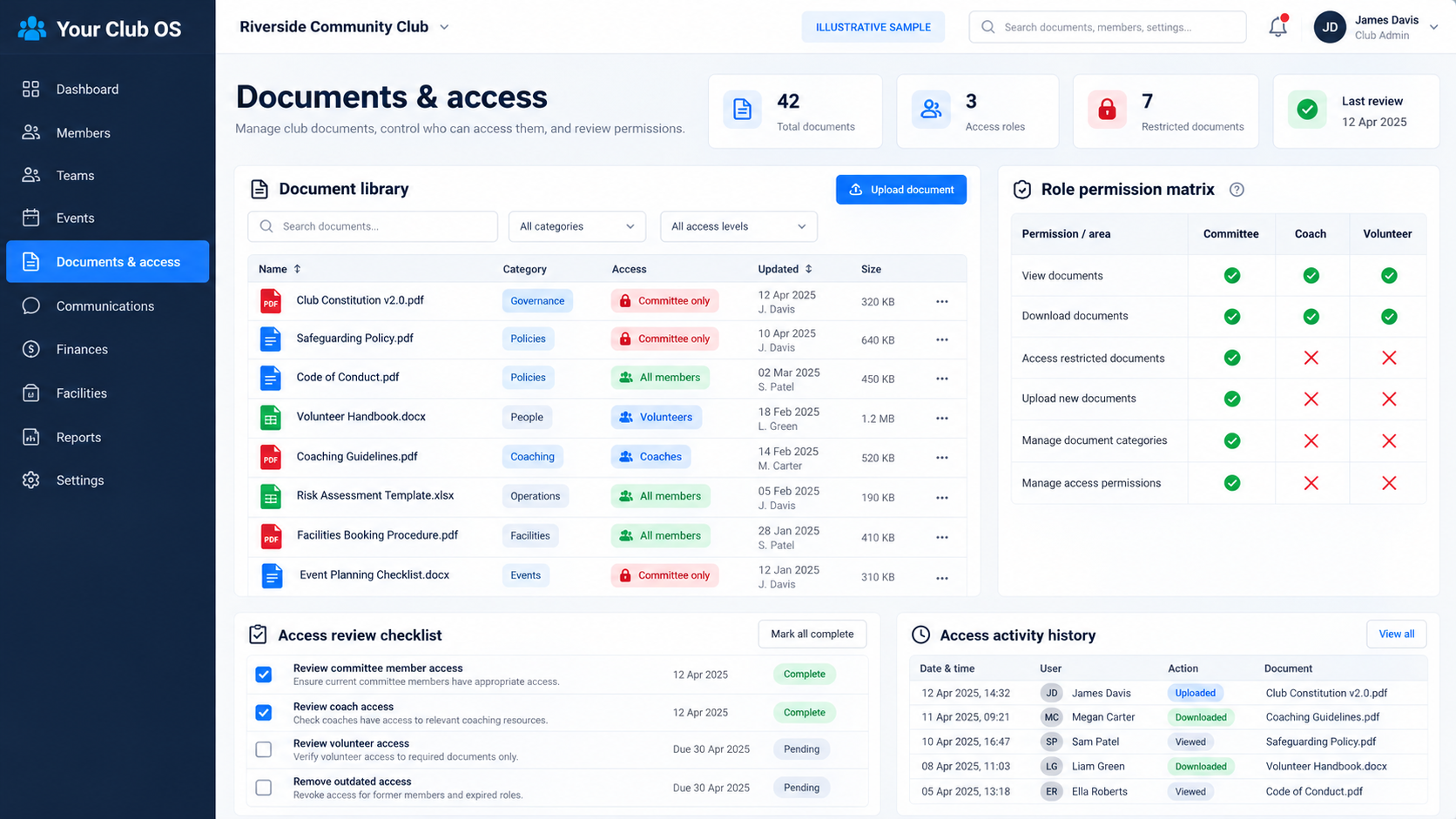Click Pending status of Remove outdated access
Viewport: 1456px width, 819px height.
801,788
